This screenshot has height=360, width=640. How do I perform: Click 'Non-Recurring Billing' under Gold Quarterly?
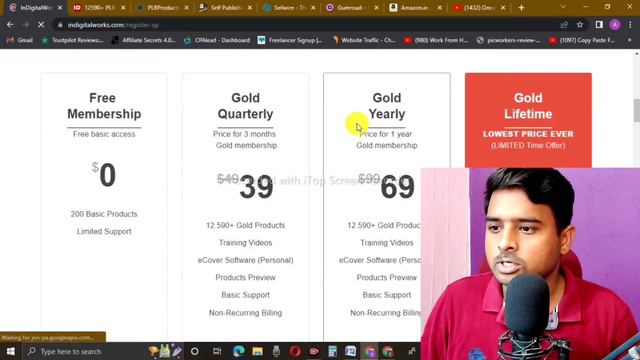click(x=245, y=313)
